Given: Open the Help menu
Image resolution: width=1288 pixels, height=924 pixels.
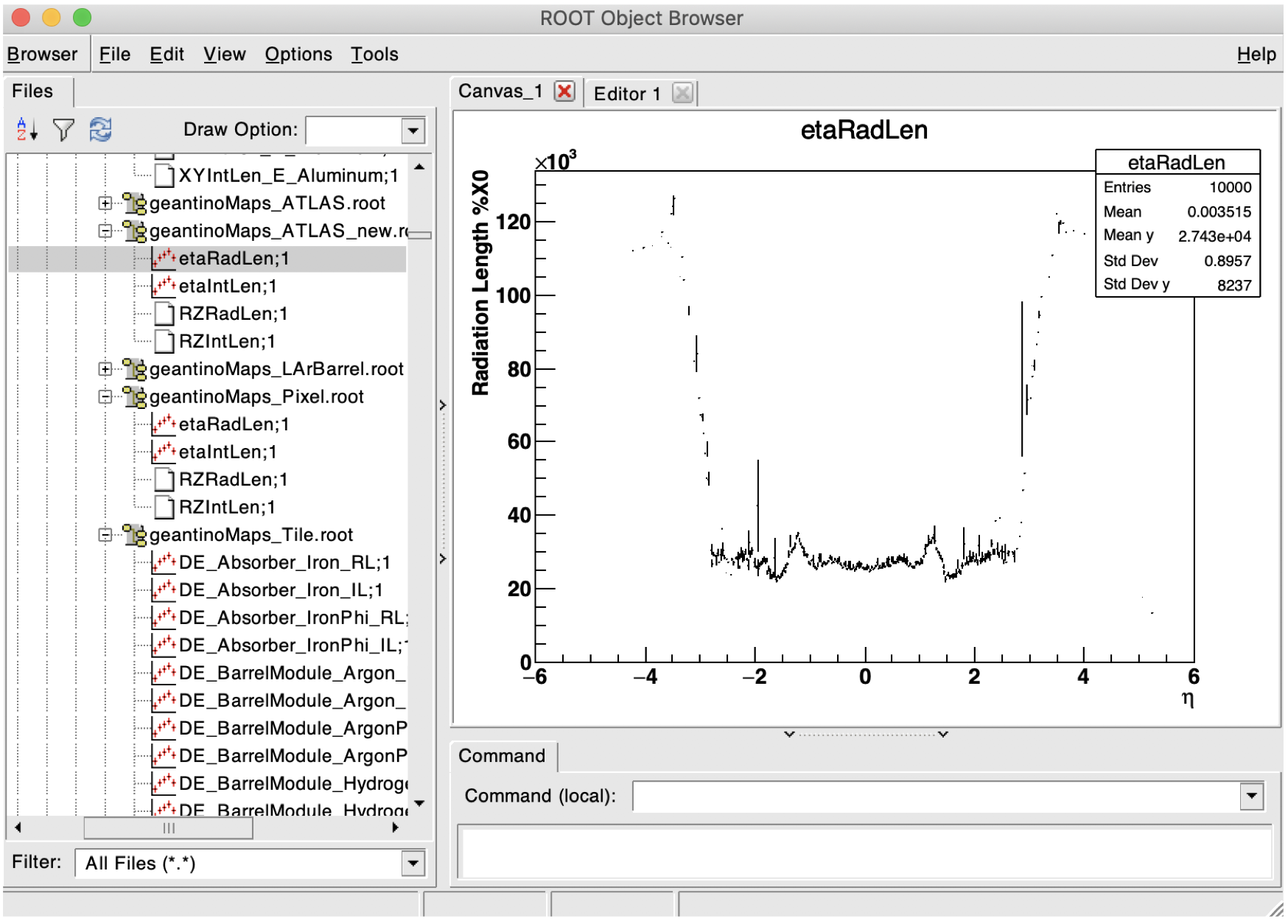Looking at the screenshot, I should click(1256, 55).
